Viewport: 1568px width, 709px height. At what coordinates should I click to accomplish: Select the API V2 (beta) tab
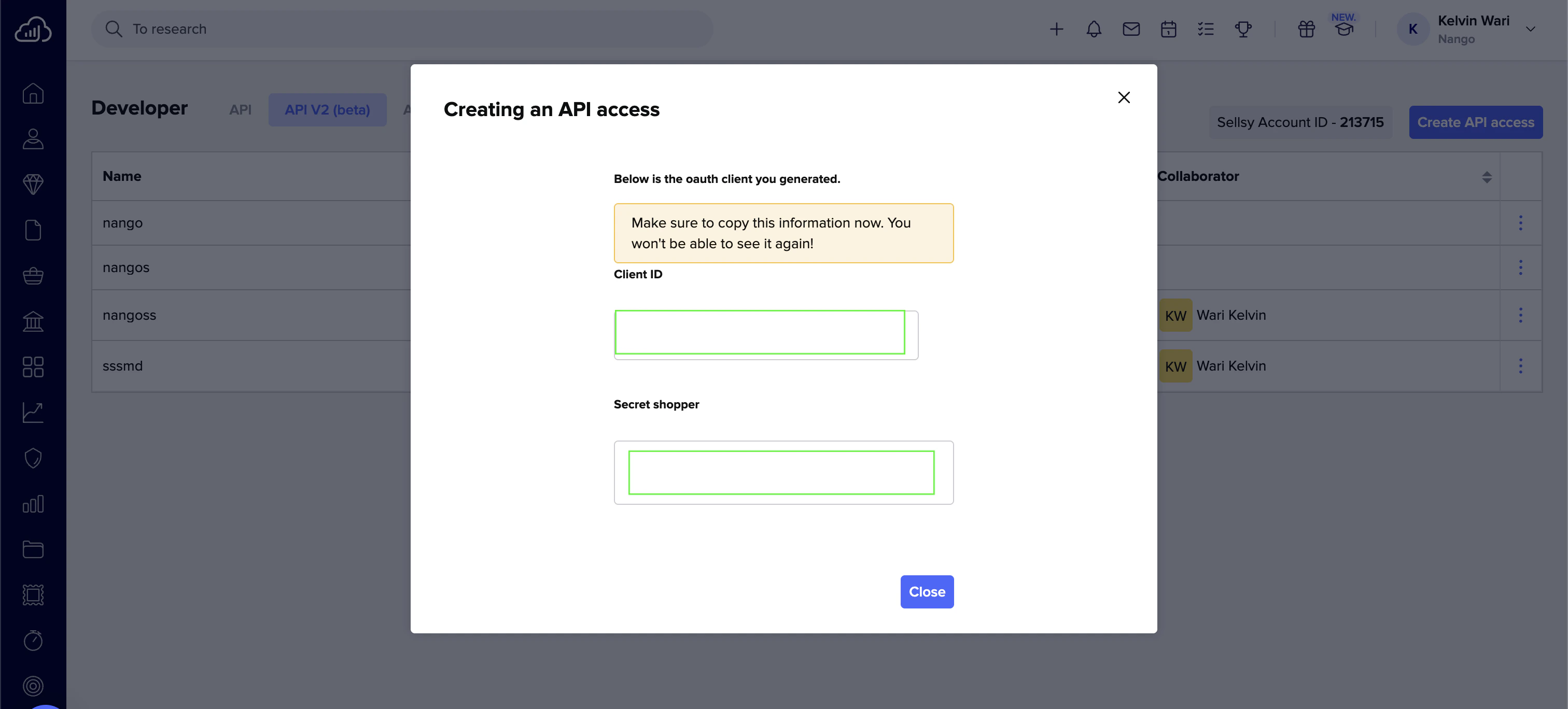pyautogui.click(x=327, y=110)
